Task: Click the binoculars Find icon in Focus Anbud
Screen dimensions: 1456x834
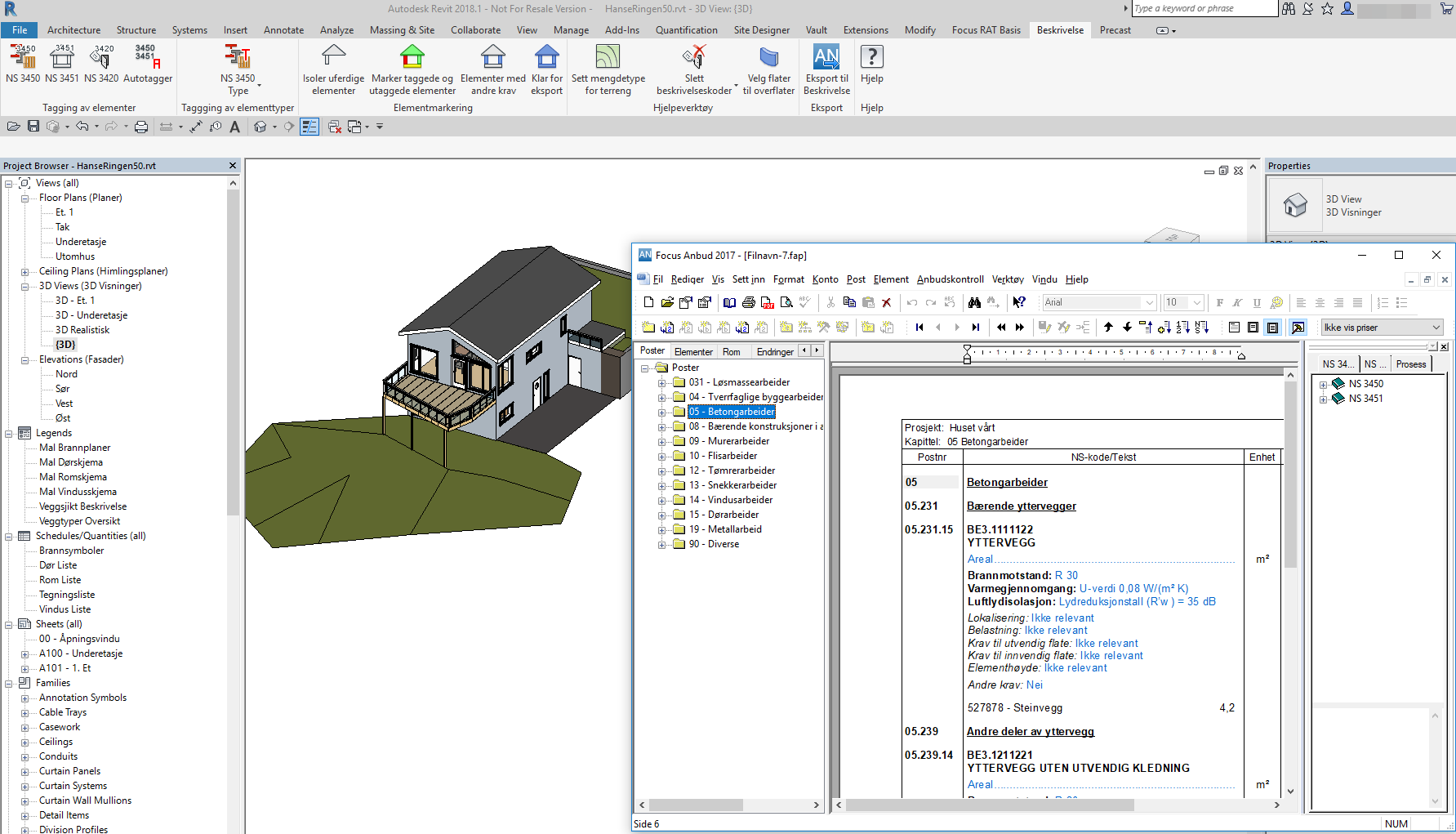Action: tap(974, 302)
